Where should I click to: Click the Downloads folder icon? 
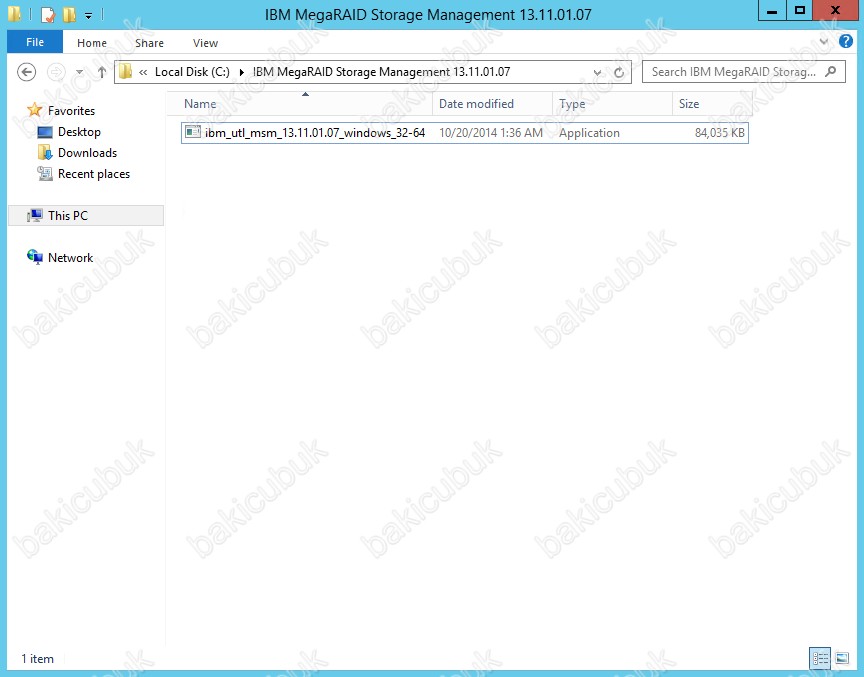[x=45, y=153]
